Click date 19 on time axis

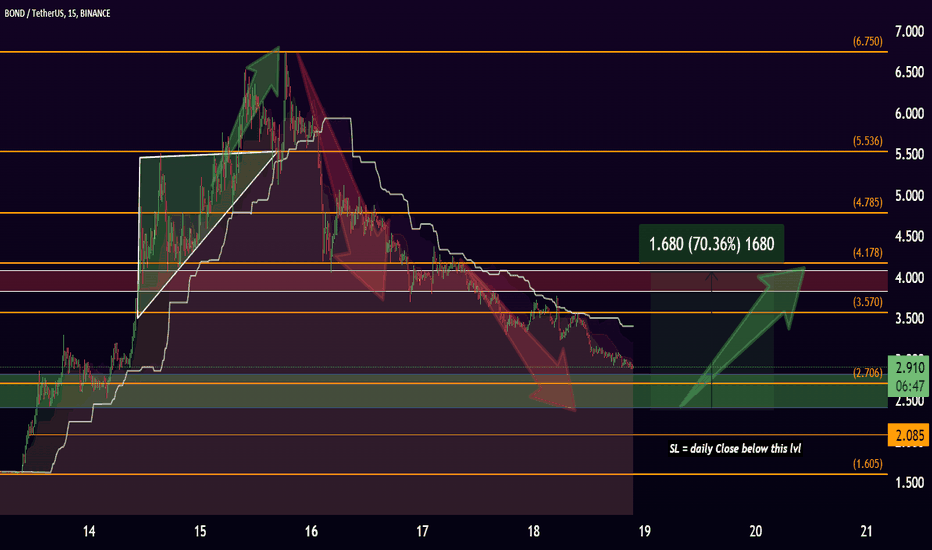tap(644, 531)
